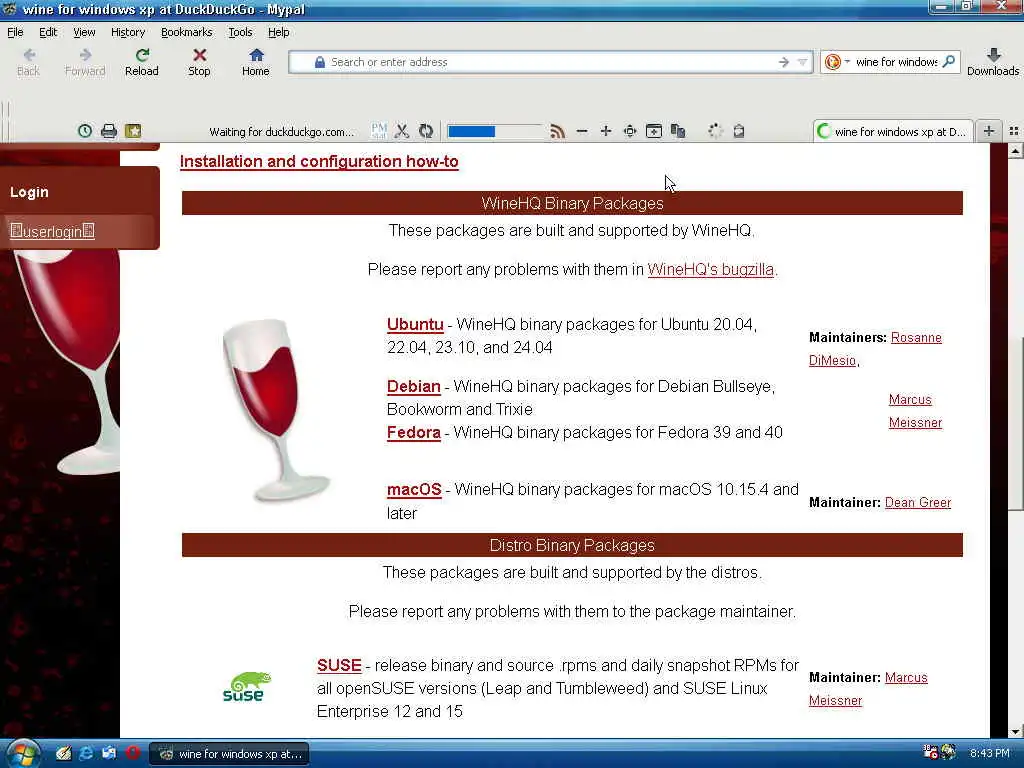
Task: Click Marcus Meissner beside Debian row
Action: pyautogui.click(x=915, y=411)
